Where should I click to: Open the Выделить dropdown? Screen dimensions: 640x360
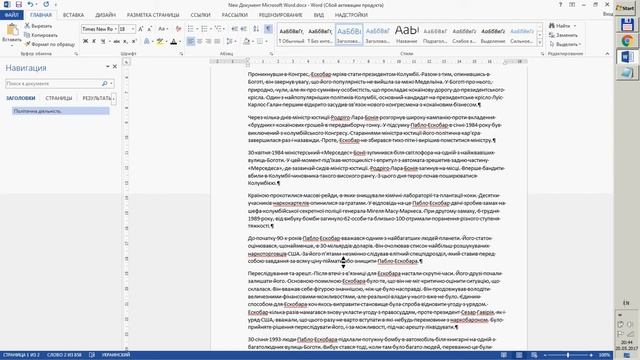(x=565, y=44)
